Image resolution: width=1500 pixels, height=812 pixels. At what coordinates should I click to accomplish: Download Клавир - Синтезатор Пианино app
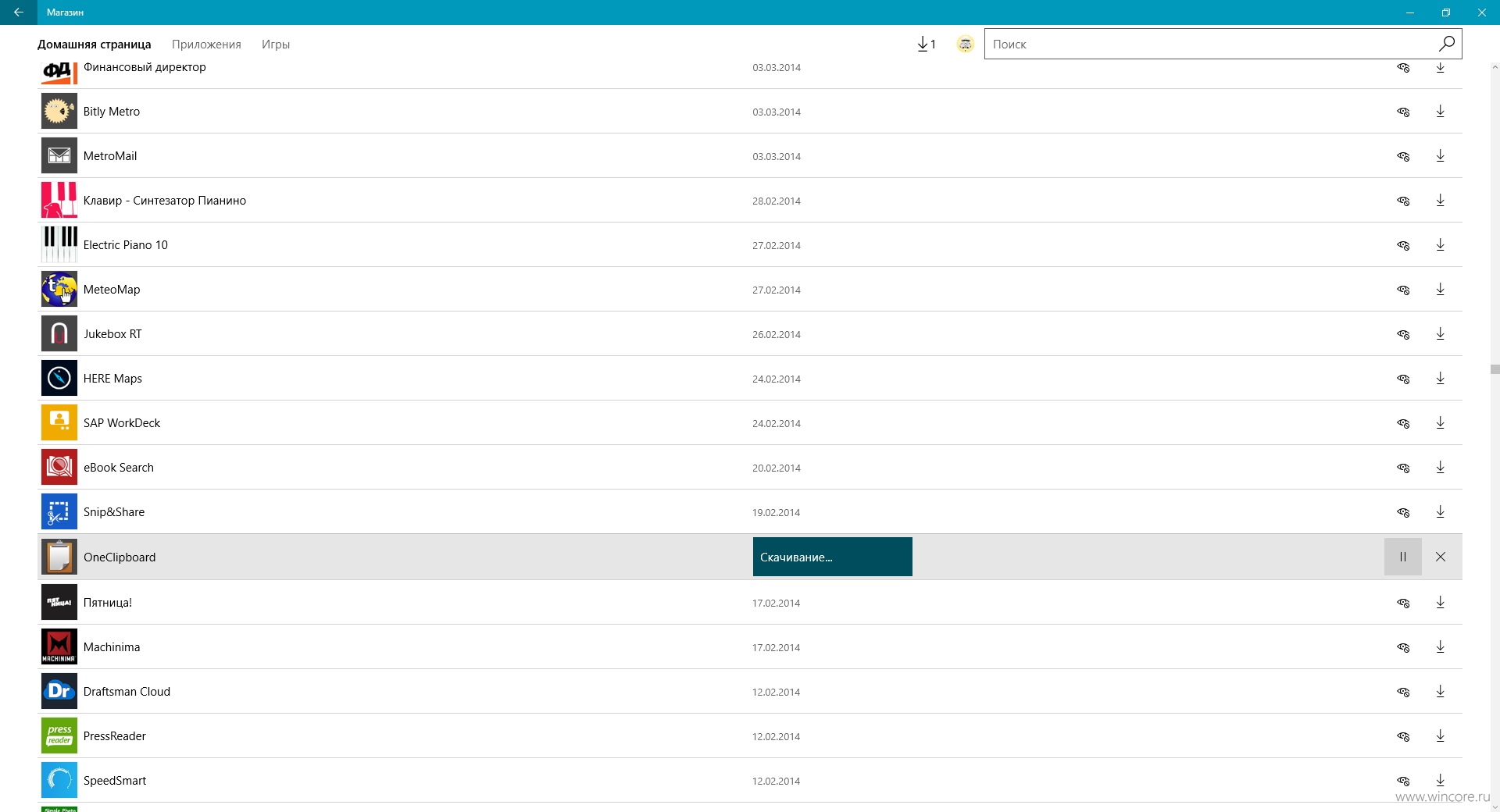point(1440,201)
